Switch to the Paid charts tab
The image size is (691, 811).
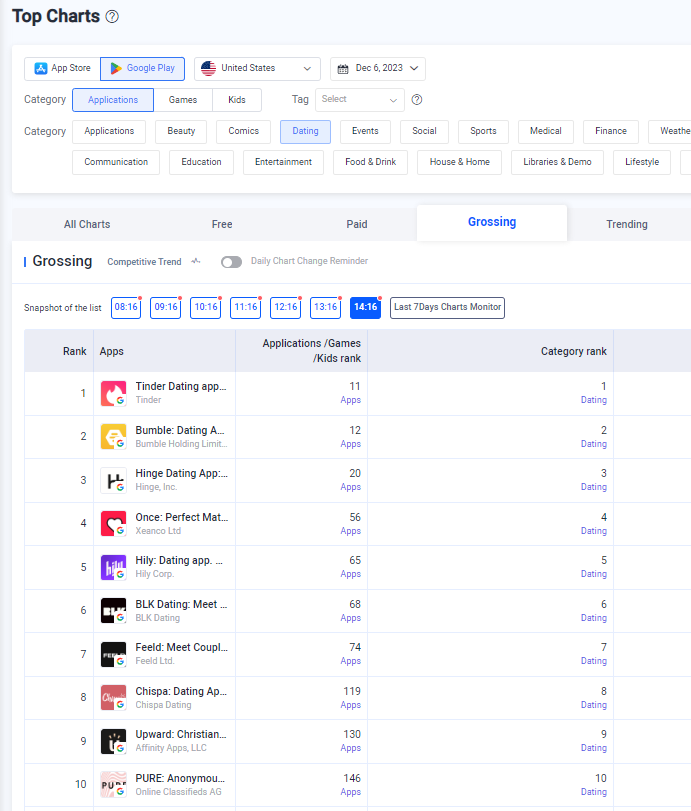pos(357,224)
